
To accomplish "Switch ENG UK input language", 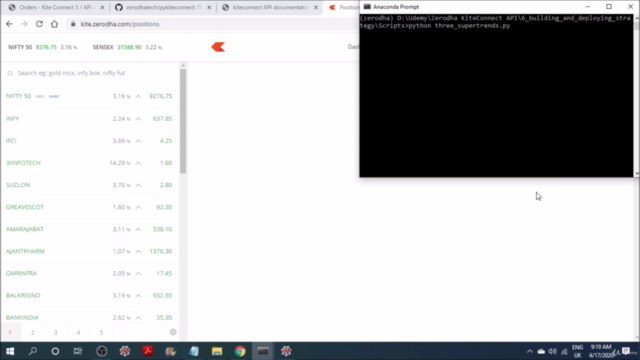I will [578, 351].
